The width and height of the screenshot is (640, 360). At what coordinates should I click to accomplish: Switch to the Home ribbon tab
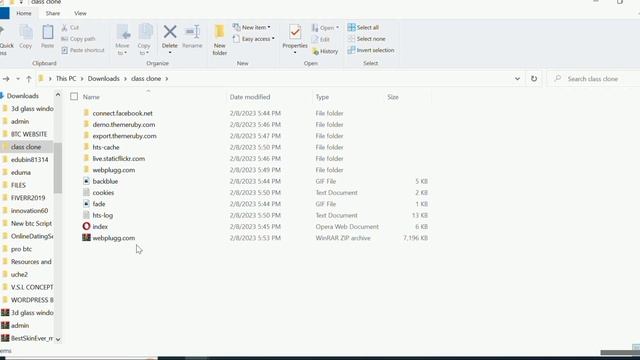tap(24, 13)
